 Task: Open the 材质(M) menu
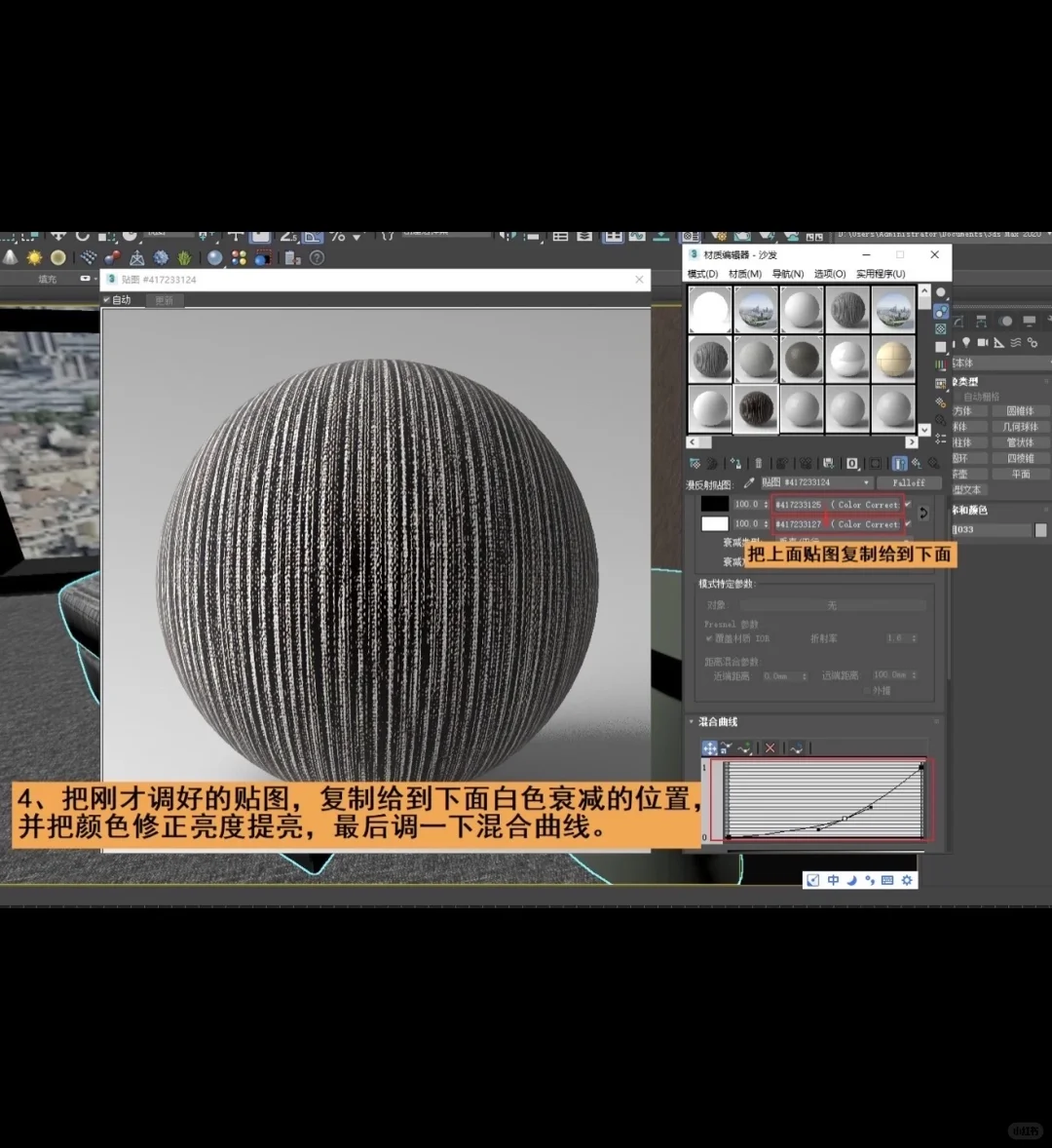tap(744, 274)
